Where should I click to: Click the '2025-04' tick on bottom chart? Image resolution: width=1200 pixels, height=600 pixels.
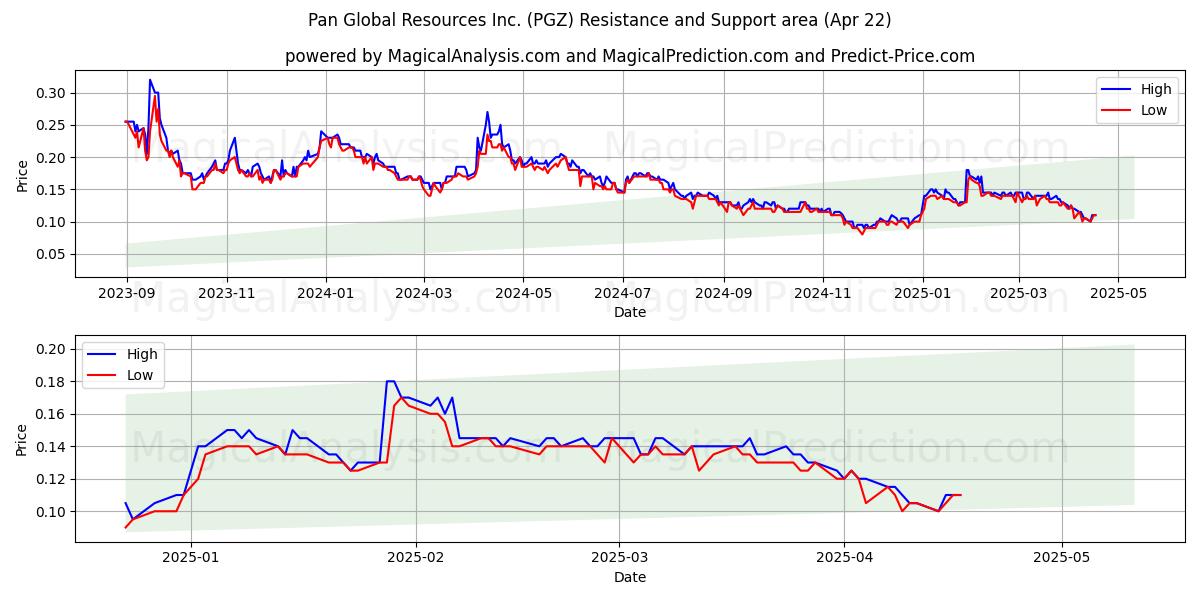[x=844, y=557]
